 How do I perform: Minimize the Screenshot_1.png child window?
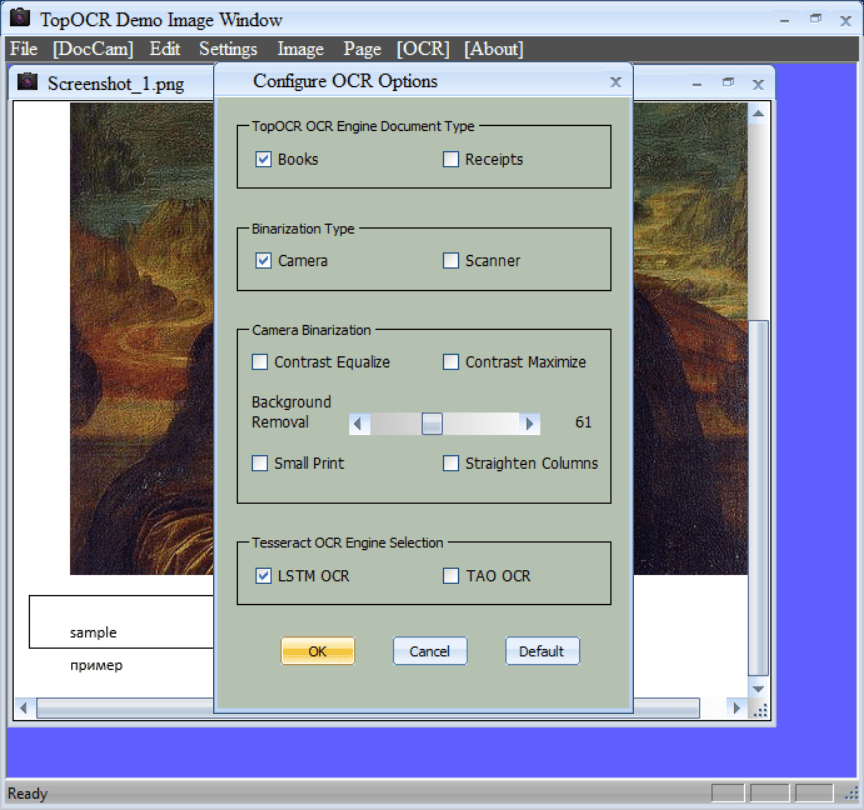point(697,84)
